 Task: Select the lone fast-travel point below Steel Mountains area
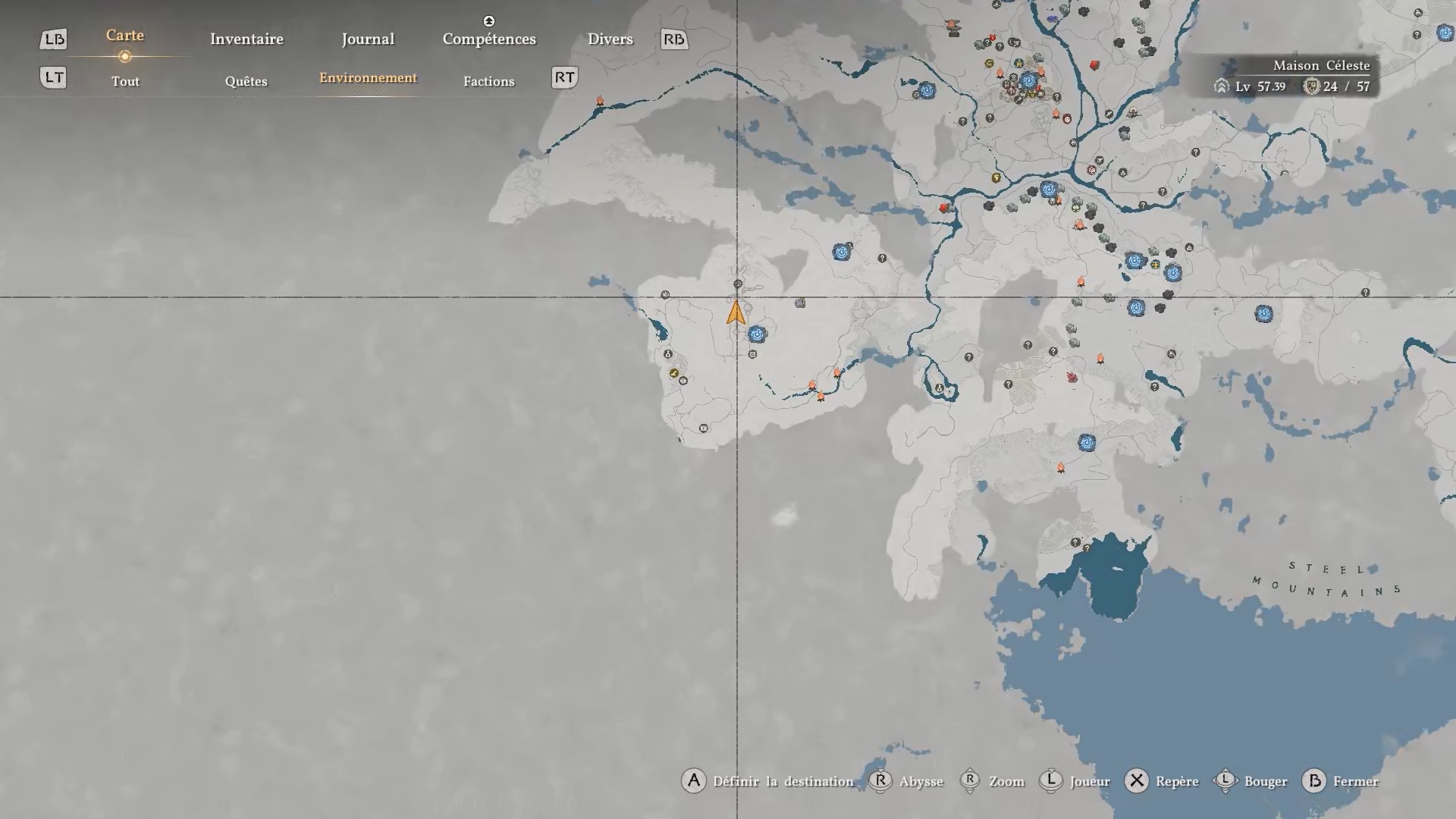(1087, 443)
